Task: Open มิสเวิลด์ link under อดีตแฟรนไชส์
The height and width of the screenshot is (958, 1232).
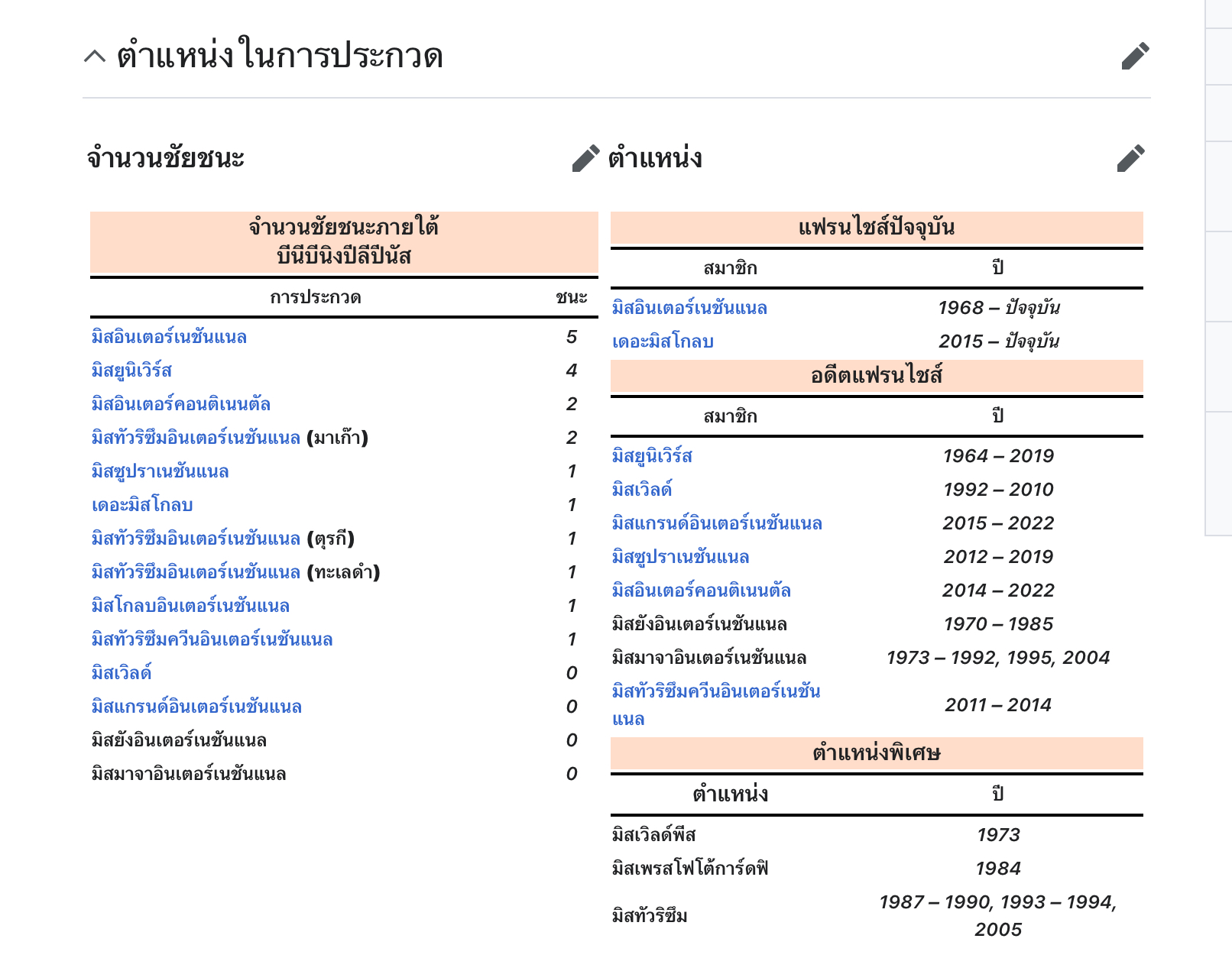Action: pos(642,490)
